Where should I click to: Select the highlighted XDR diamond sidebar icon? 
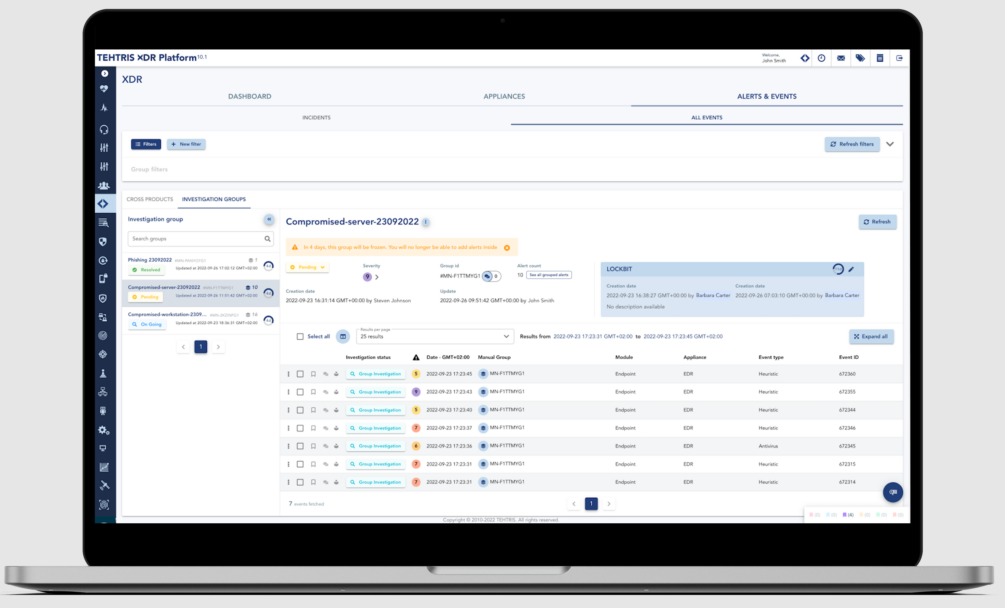point(104,204)
